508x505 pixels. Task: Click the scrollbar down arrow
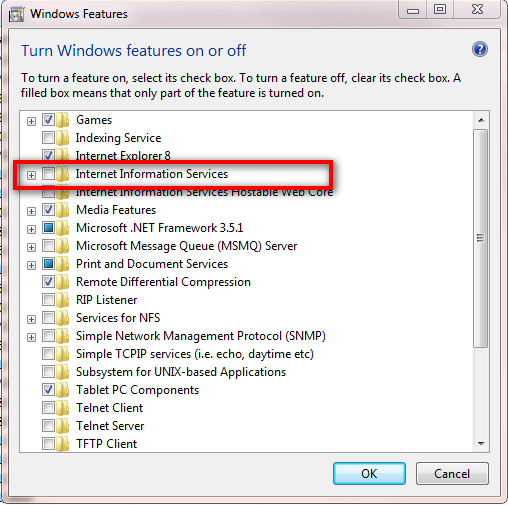point(481,444)
